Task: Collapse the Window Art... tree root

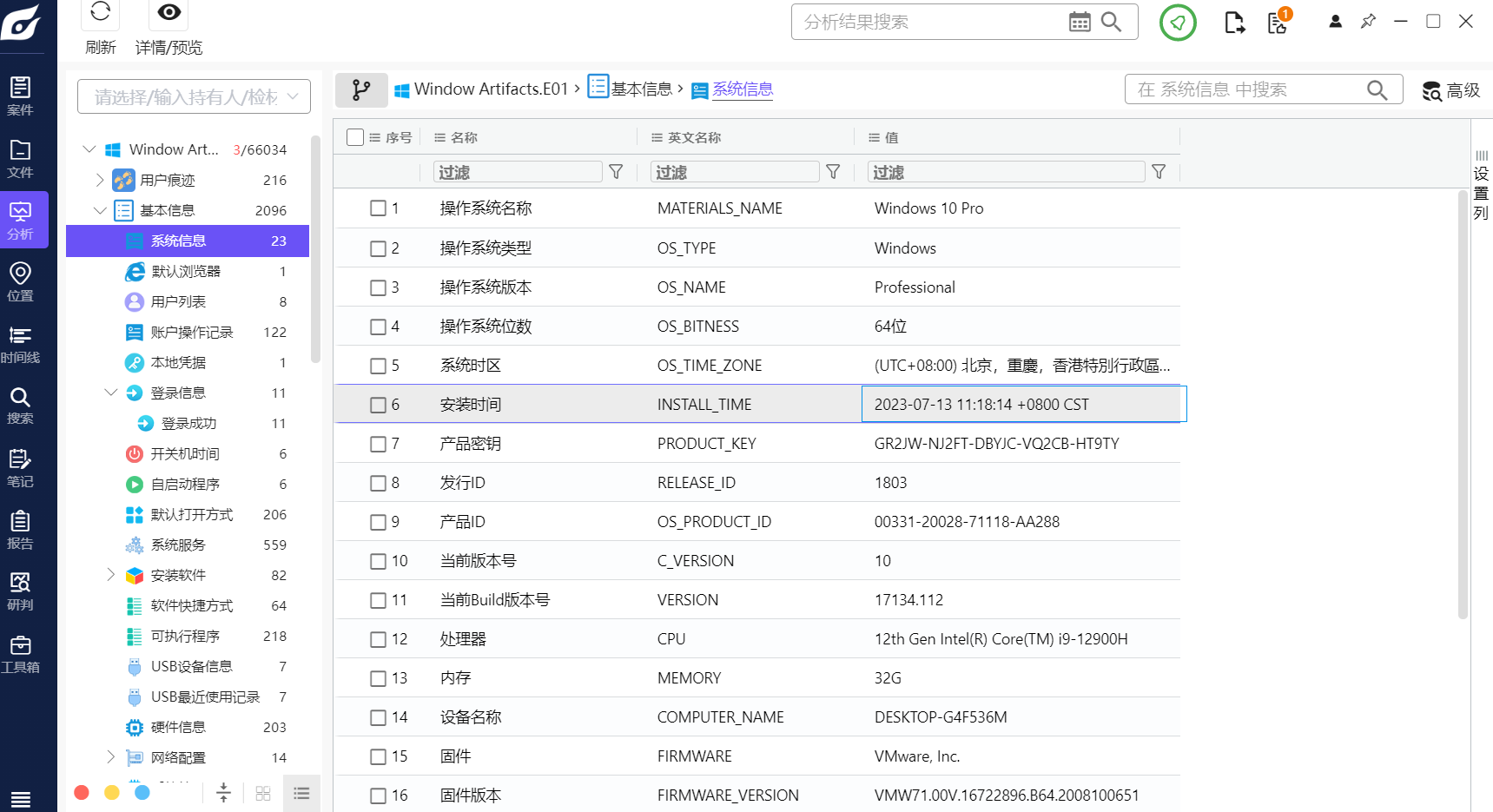Action: [x=89, y=149]
